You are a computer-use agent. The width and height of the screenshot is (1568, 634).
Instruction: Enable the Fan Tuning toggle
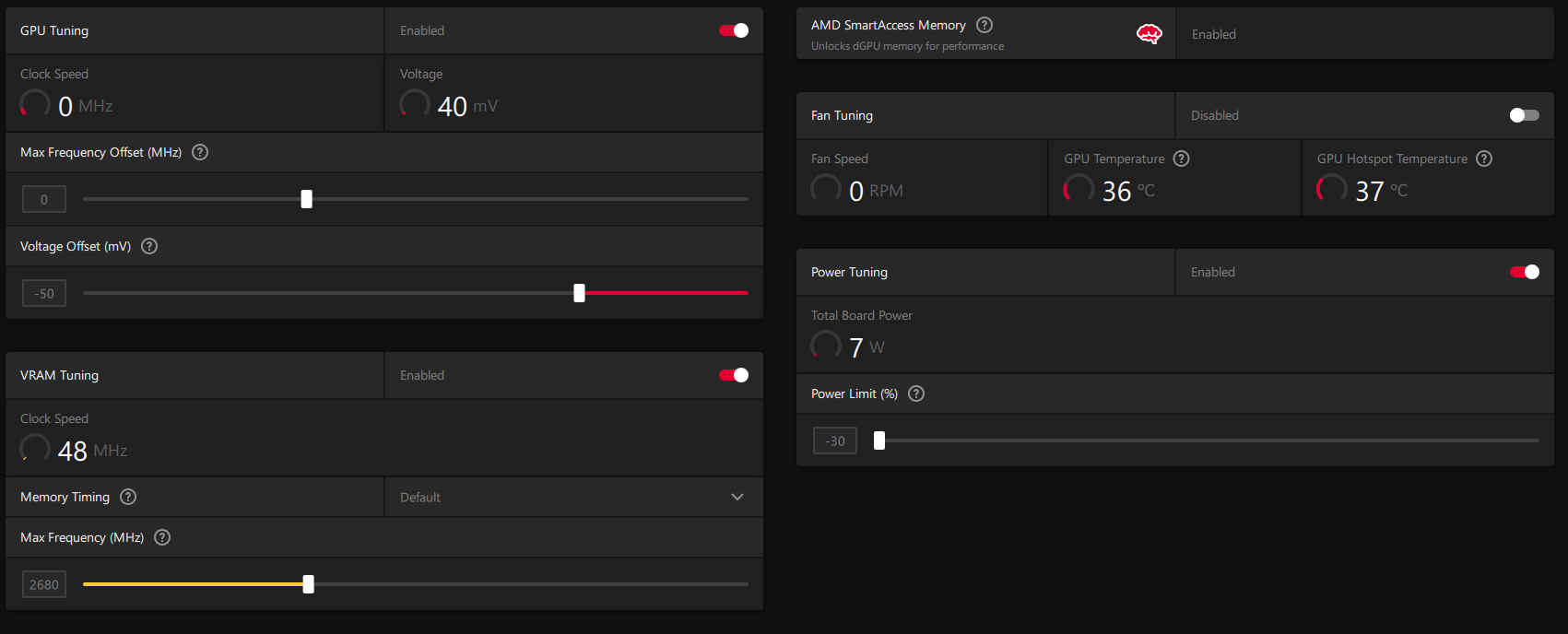click(1525, 115)
